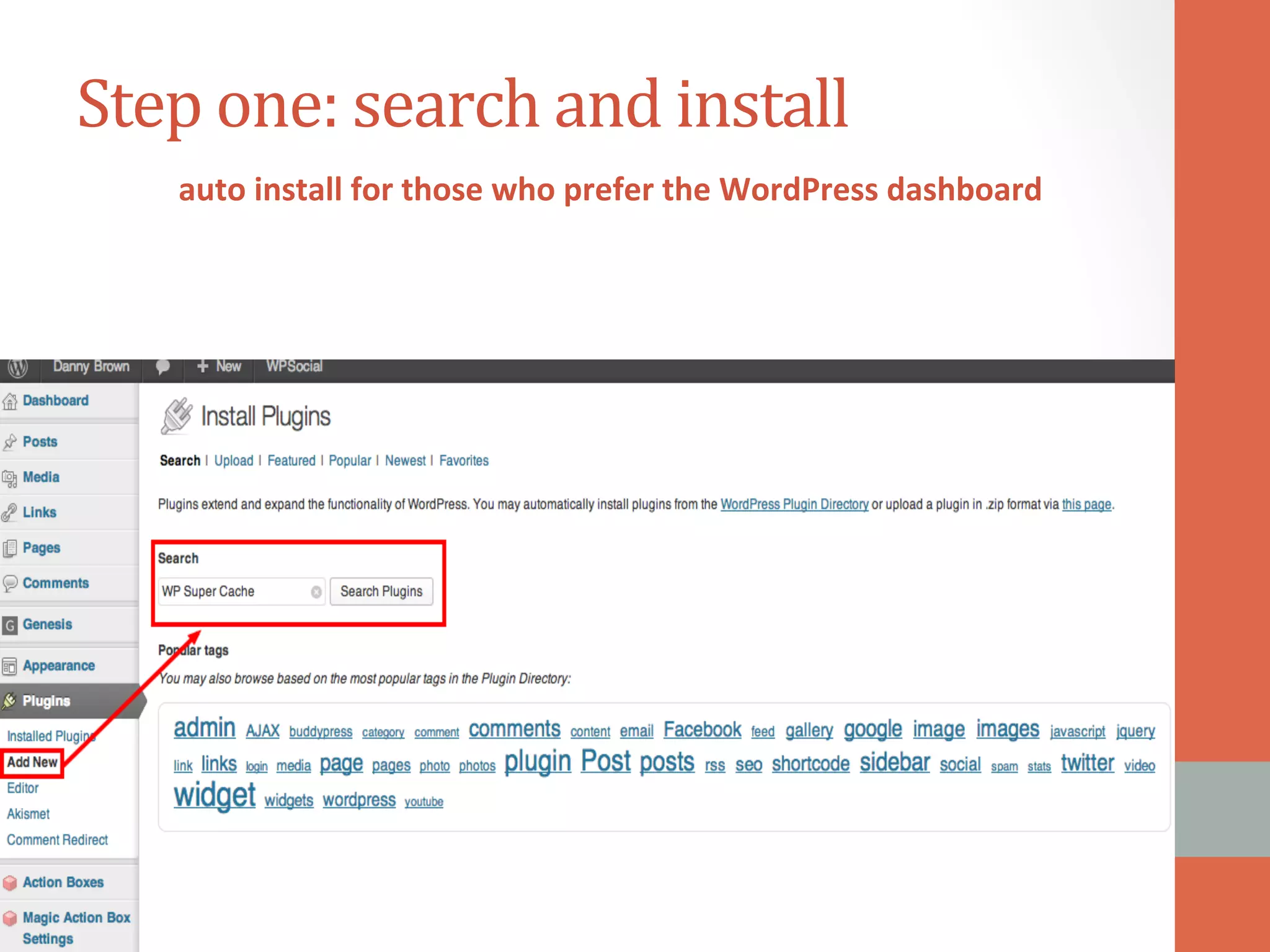Open the Appearance menu
The width and height of the screenshot is (1270, 952).
[59, 666]
